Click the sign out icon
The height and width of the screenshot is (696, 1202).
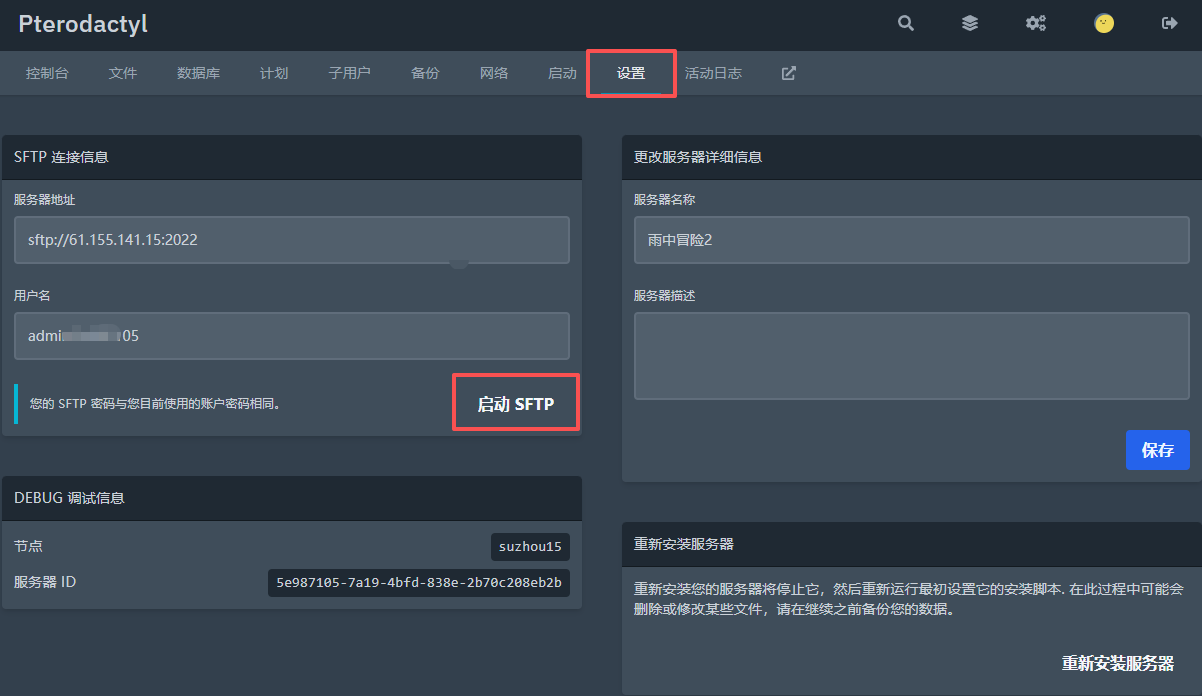[1169, 23]
